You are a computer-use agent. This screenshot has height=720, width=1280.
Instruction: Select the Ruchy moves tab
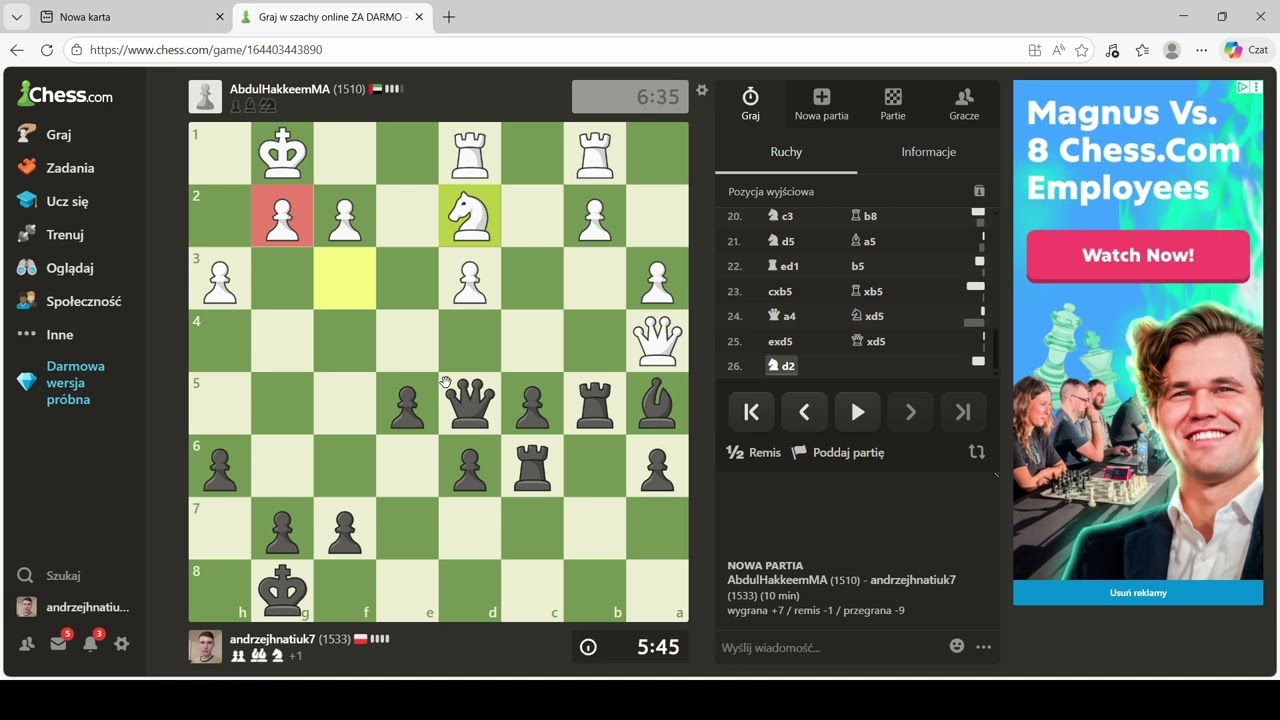[x=786, y=152]
